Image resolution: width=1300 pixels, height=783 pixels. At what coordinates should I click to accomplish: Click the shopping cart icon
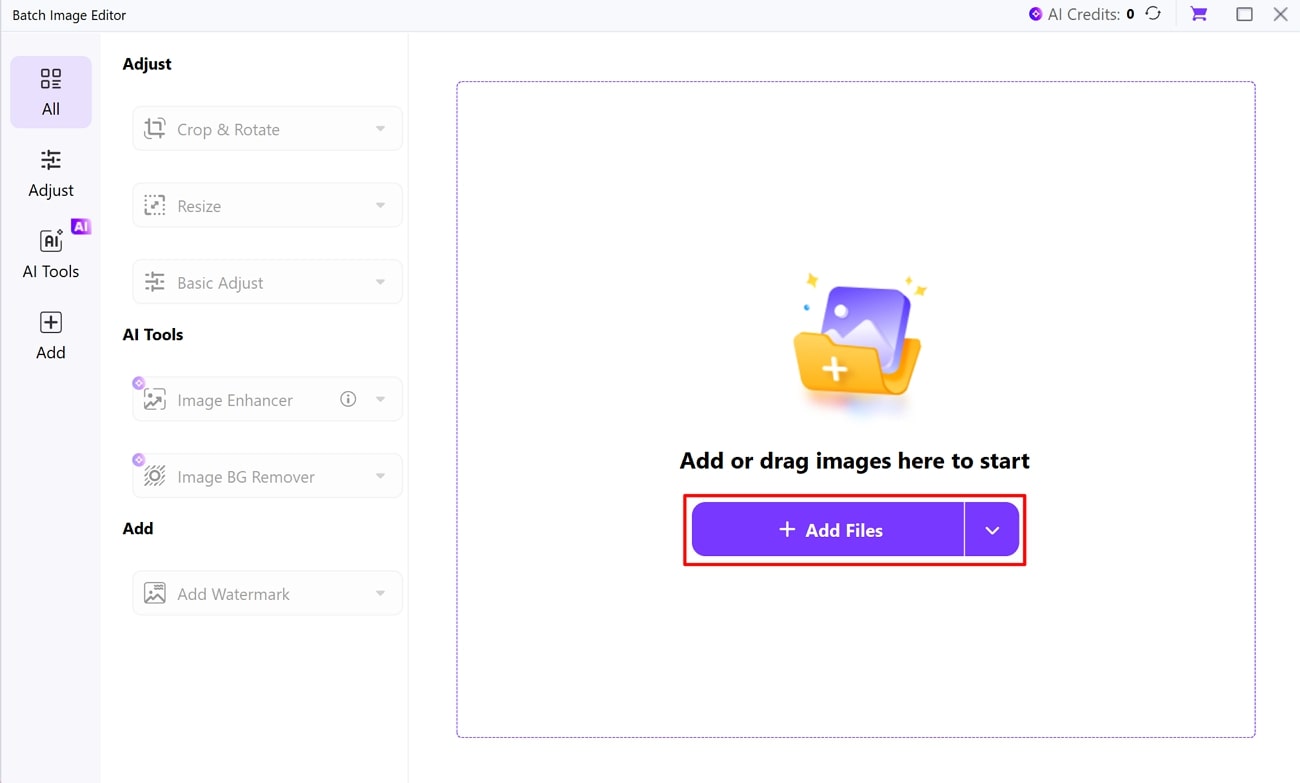[1198, 14]
